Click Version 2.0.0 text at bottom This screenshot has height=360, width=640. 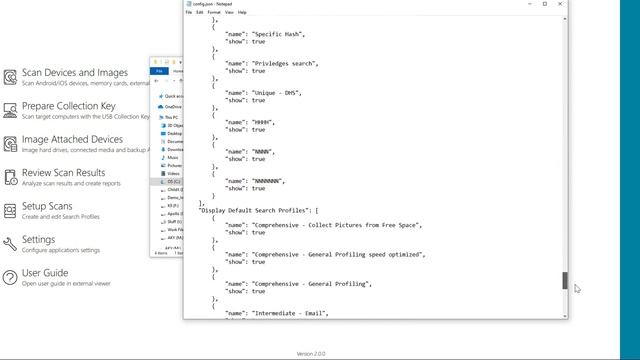[x=311, y=354]
